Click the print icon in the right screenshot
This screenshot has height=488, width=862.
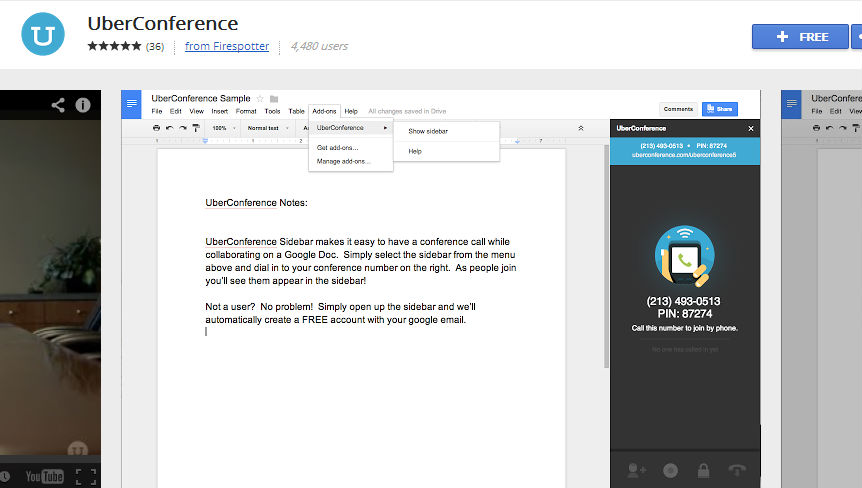pyautogui.click(x=816, y=127)
